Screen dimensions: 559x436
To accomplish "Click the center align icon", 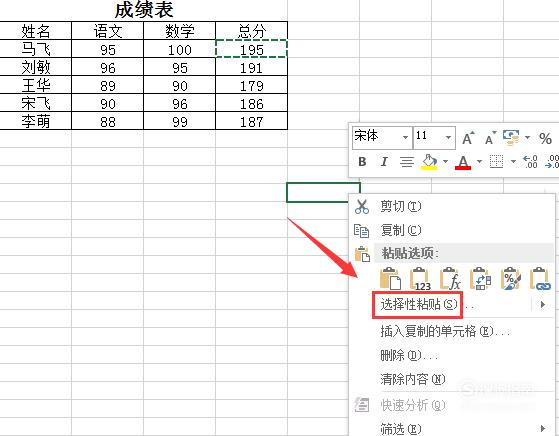I will click(x=406, y=162).
